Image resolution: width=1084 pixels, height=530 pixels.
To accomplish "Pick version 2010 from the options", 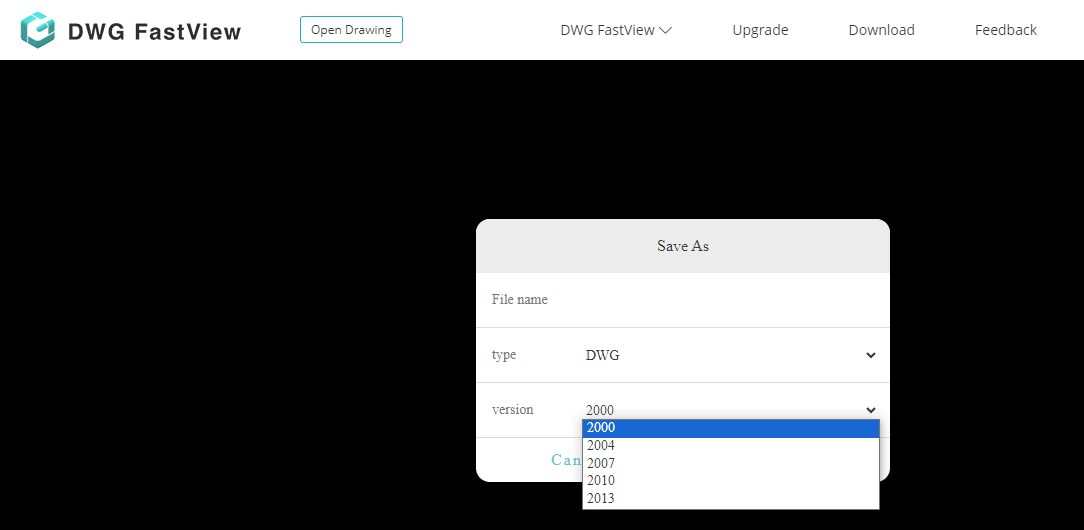I will pos(731,480).
